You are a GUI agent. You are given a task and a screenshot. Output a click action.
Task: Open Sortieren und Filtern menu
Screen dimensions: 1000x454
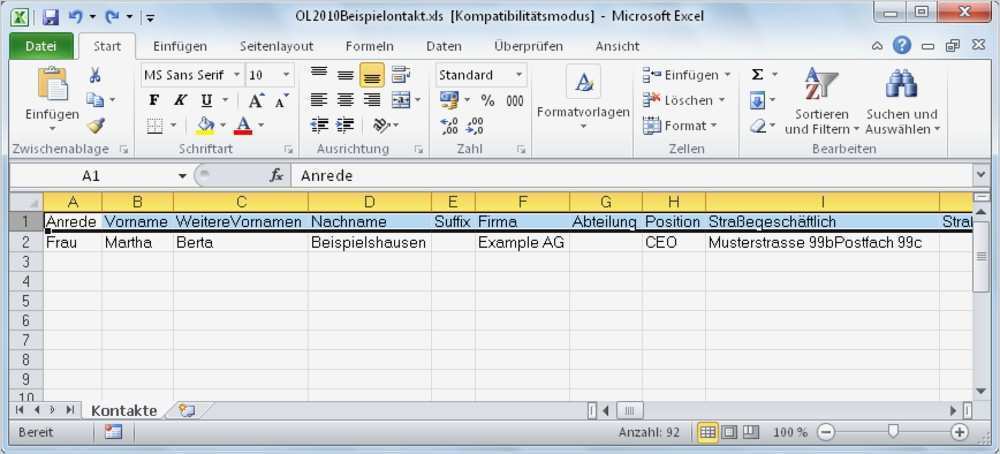tap(821, 101)
